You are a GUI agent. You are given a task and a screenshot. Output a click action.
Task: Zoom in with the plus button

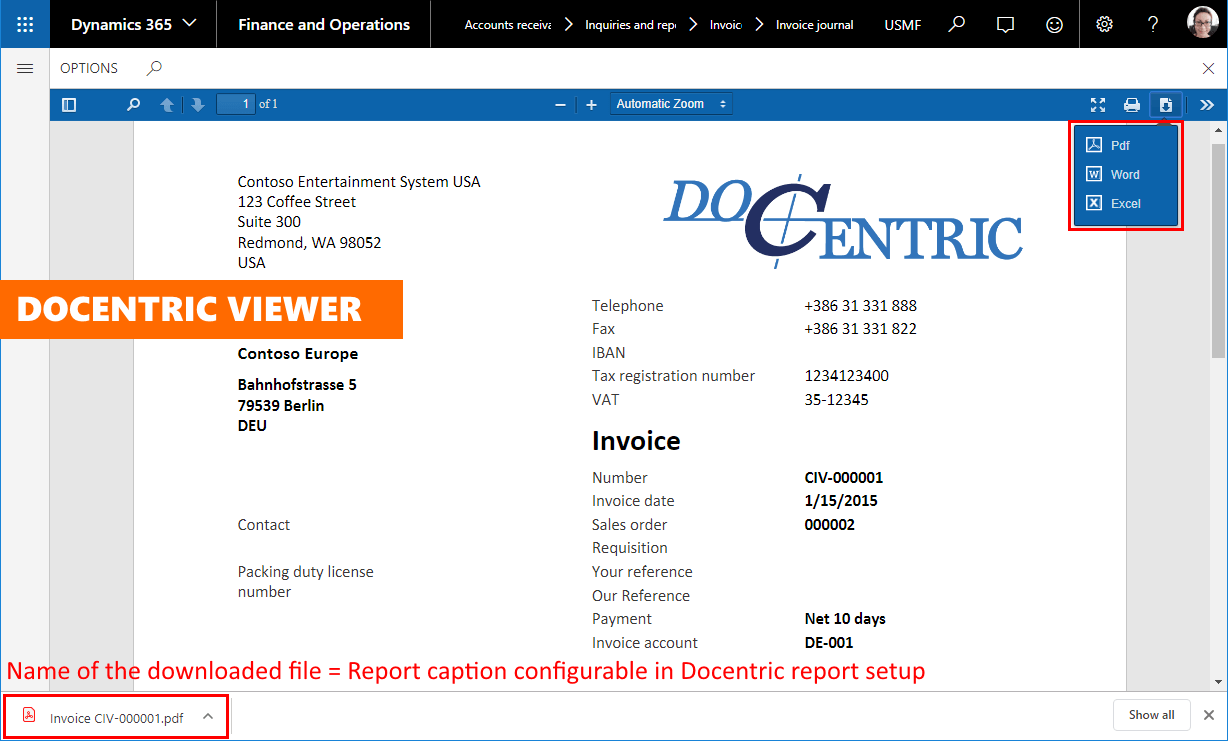pos(591,104)
